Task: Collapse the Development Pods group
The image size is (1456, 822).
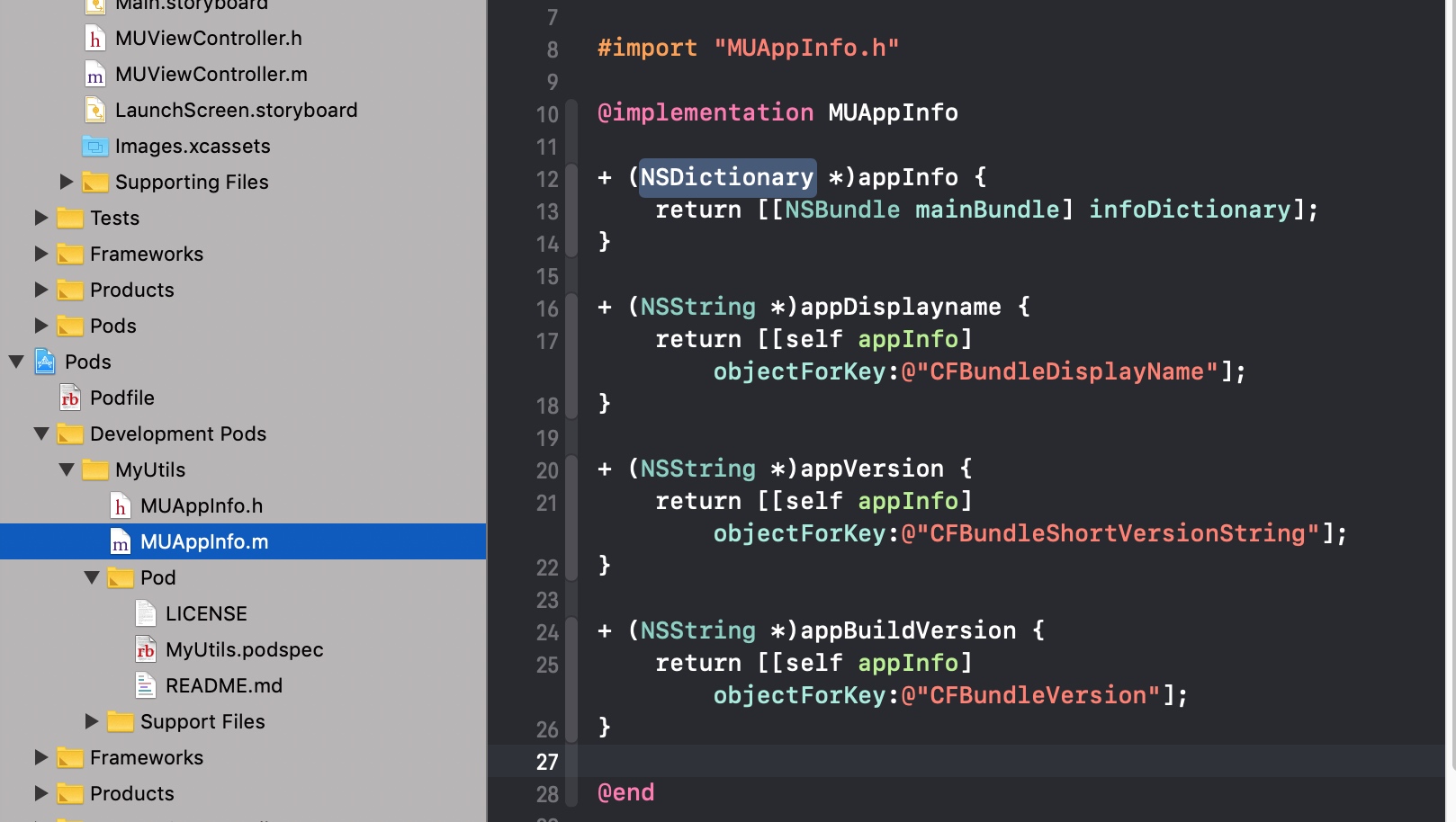Action: tap(41, 433)
